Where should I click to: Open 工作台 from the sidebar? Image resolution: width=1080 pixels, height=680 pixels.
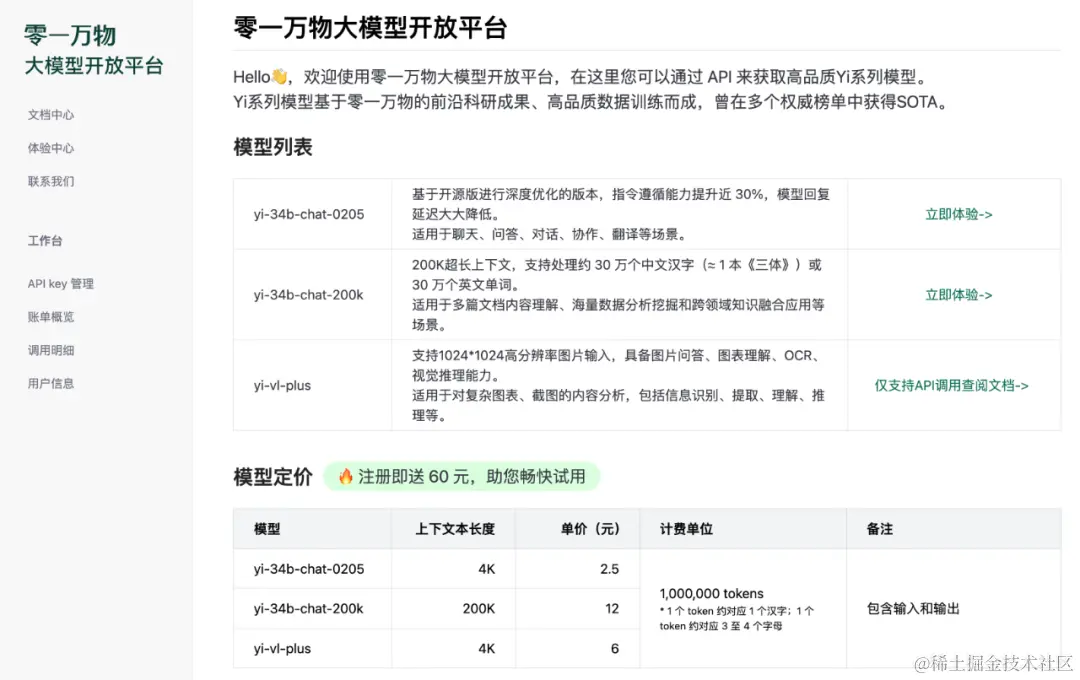coord(45,240)
